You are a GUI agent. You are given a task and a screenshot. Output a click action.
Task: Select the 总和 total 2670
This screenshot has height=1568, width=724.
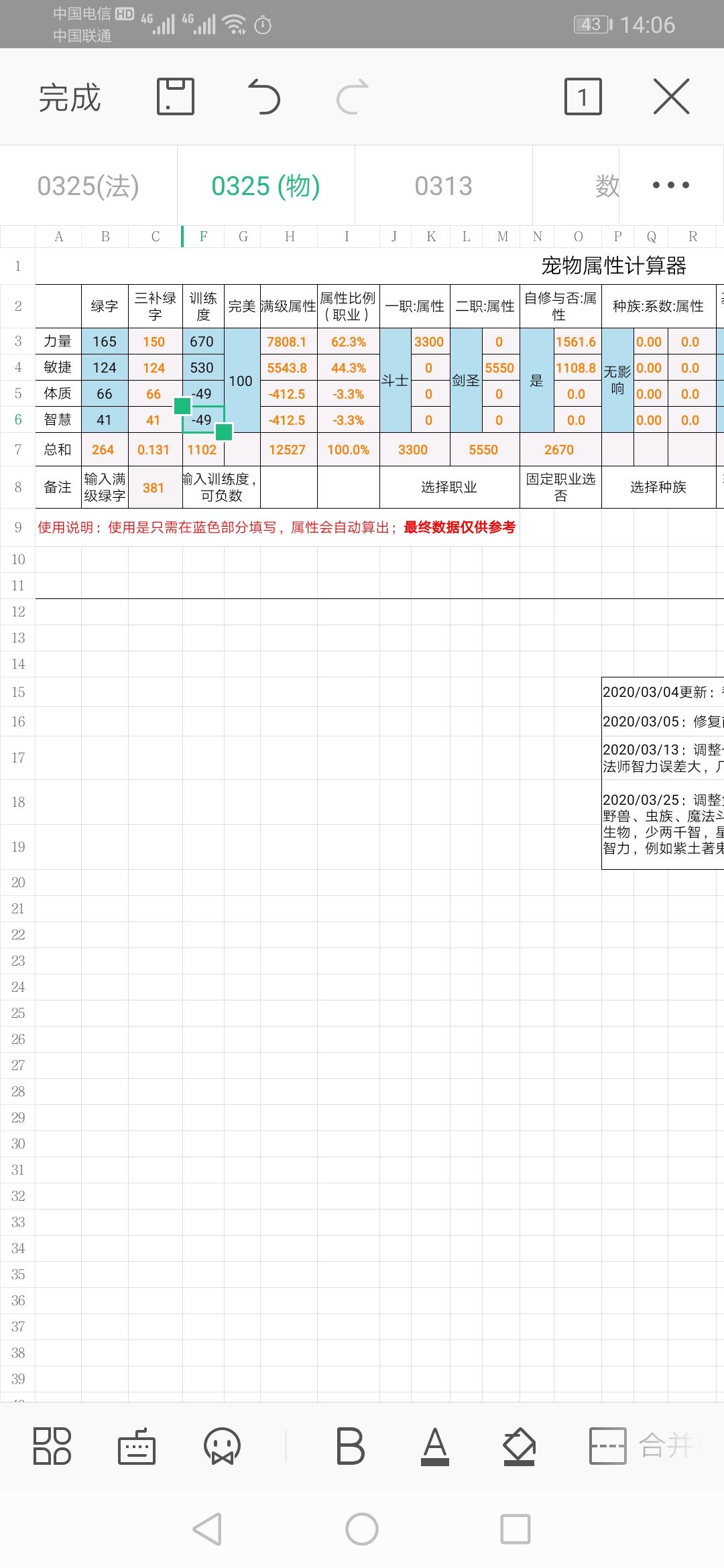(560, 449)
